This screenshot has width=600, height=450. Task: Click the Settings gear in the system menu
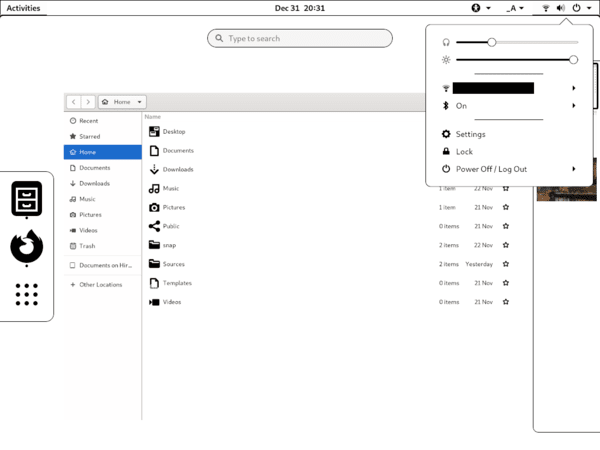pos(446,134)
